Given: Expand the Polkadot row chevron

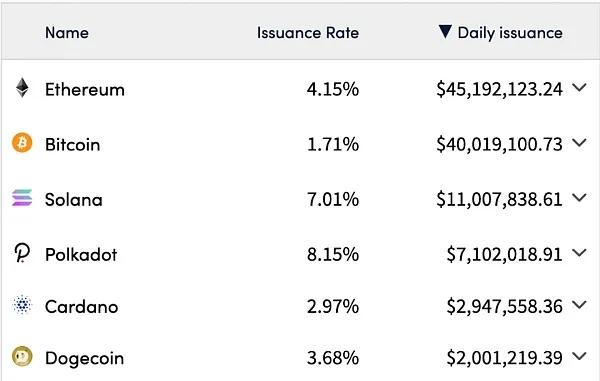Looking at the screenshot, I should coord(579,252).
